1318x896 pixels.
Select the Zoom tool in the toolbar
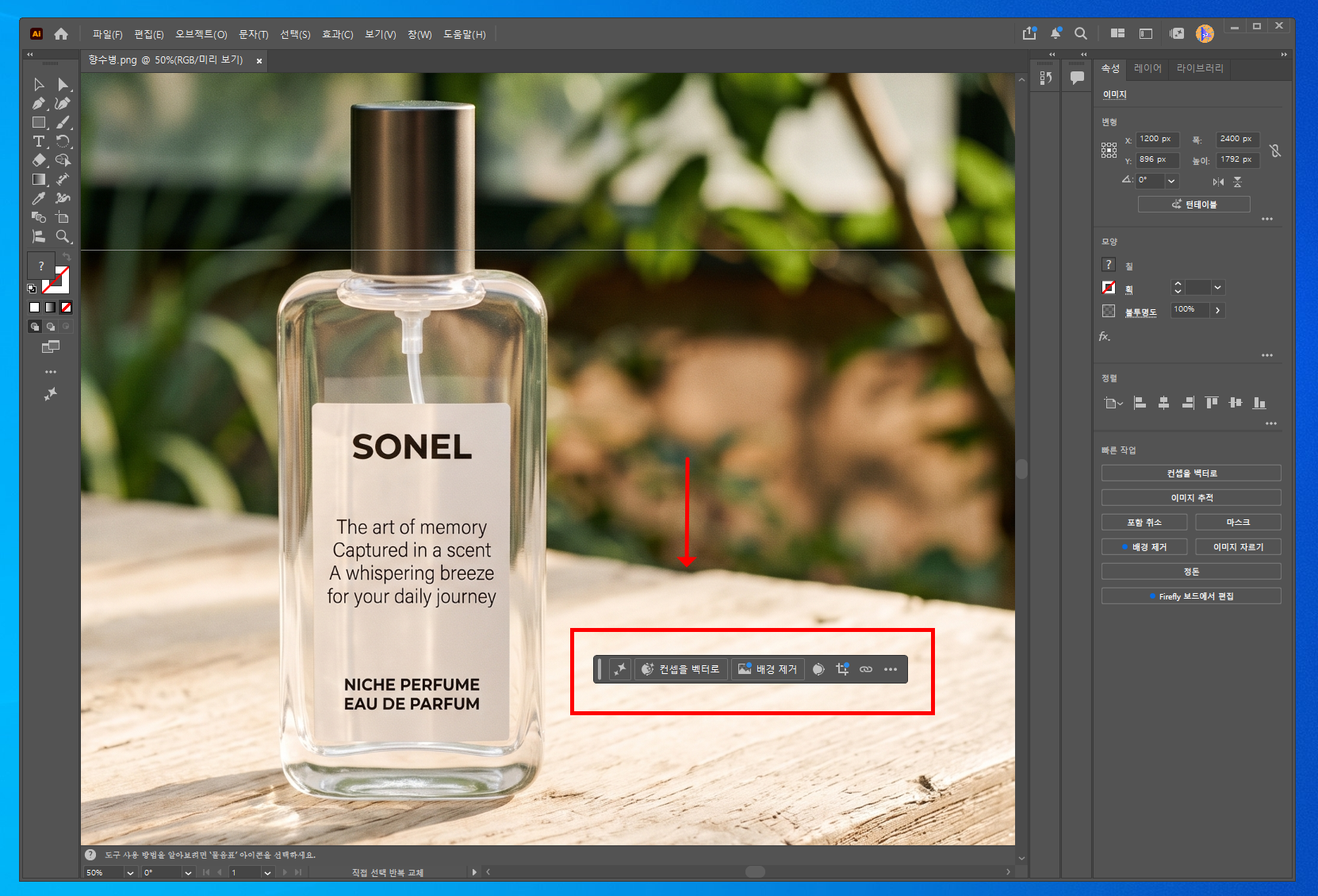63,236
